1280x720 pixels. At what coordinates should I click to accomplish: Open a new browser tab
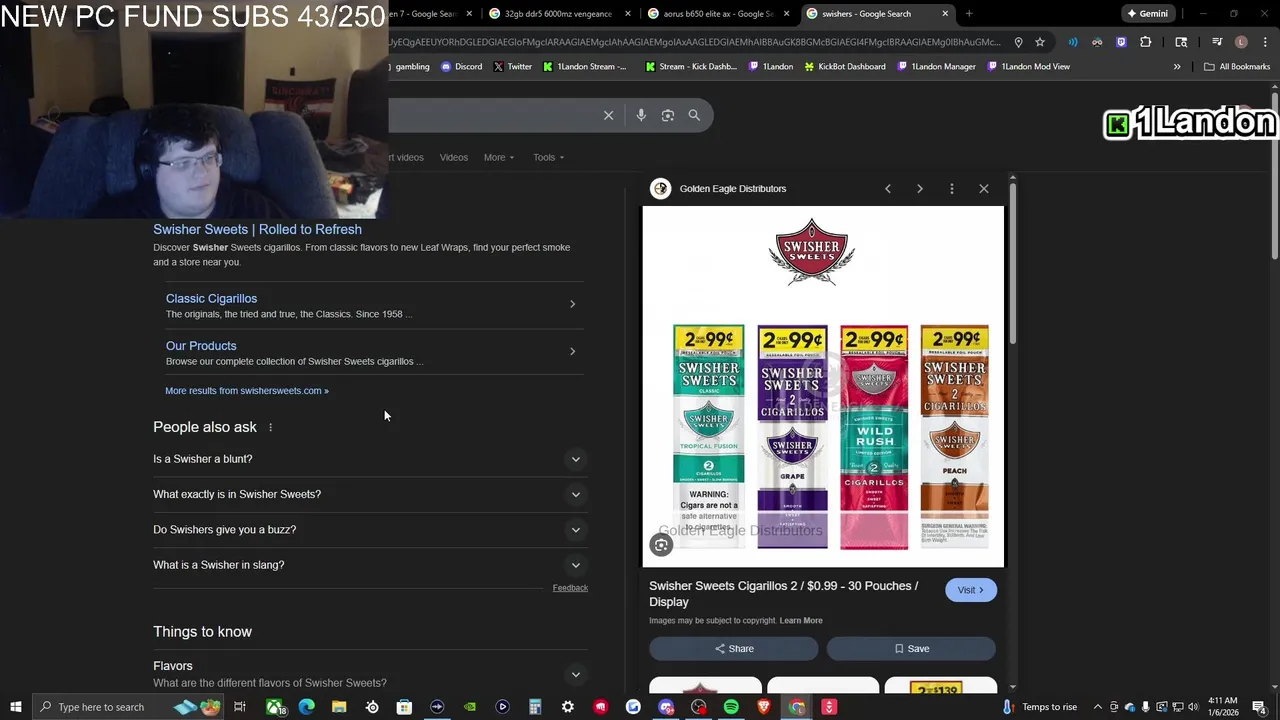click(x=969, y=14)
